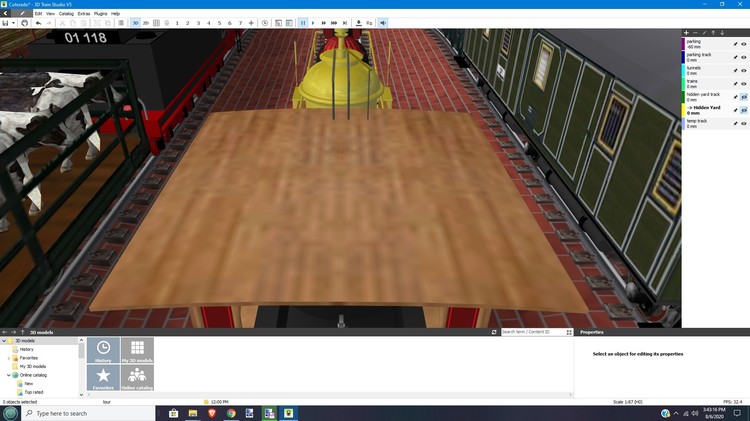Click the undo arrow in the toolbar
This screenshot has width=750, height=421.
click(x=38, y=23)
